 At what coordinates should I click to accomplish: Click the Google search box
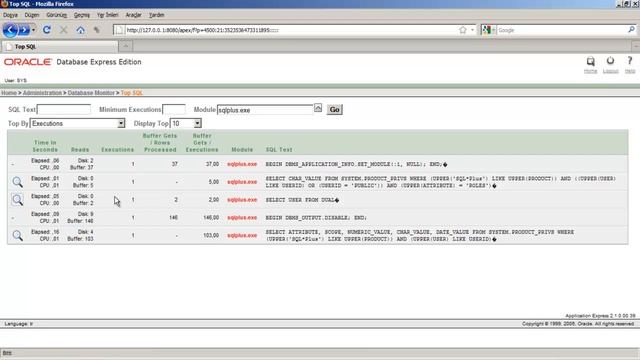click(561, 30)
